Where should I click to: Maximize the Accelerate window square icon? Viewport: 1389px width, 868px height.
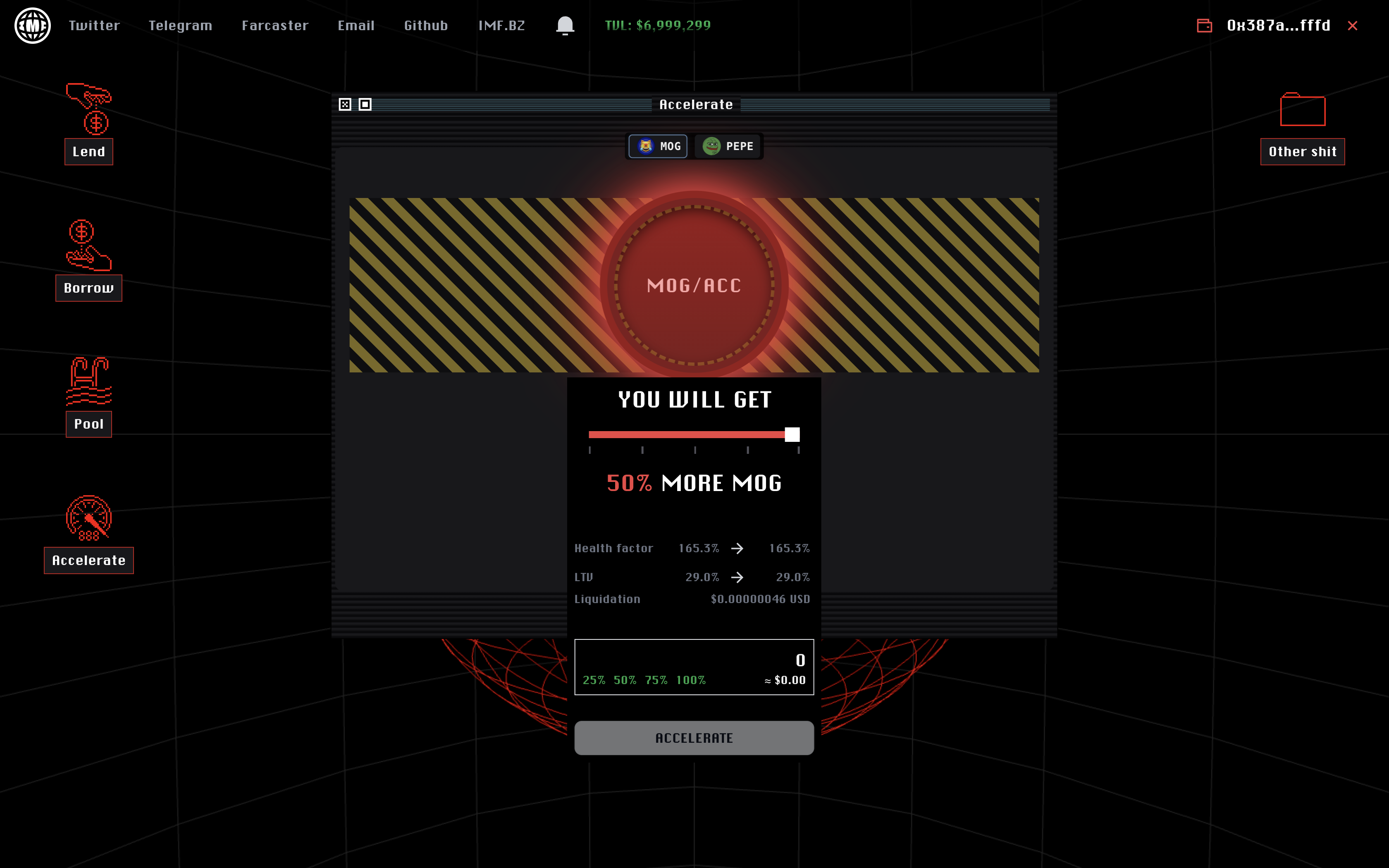[365, 105]
